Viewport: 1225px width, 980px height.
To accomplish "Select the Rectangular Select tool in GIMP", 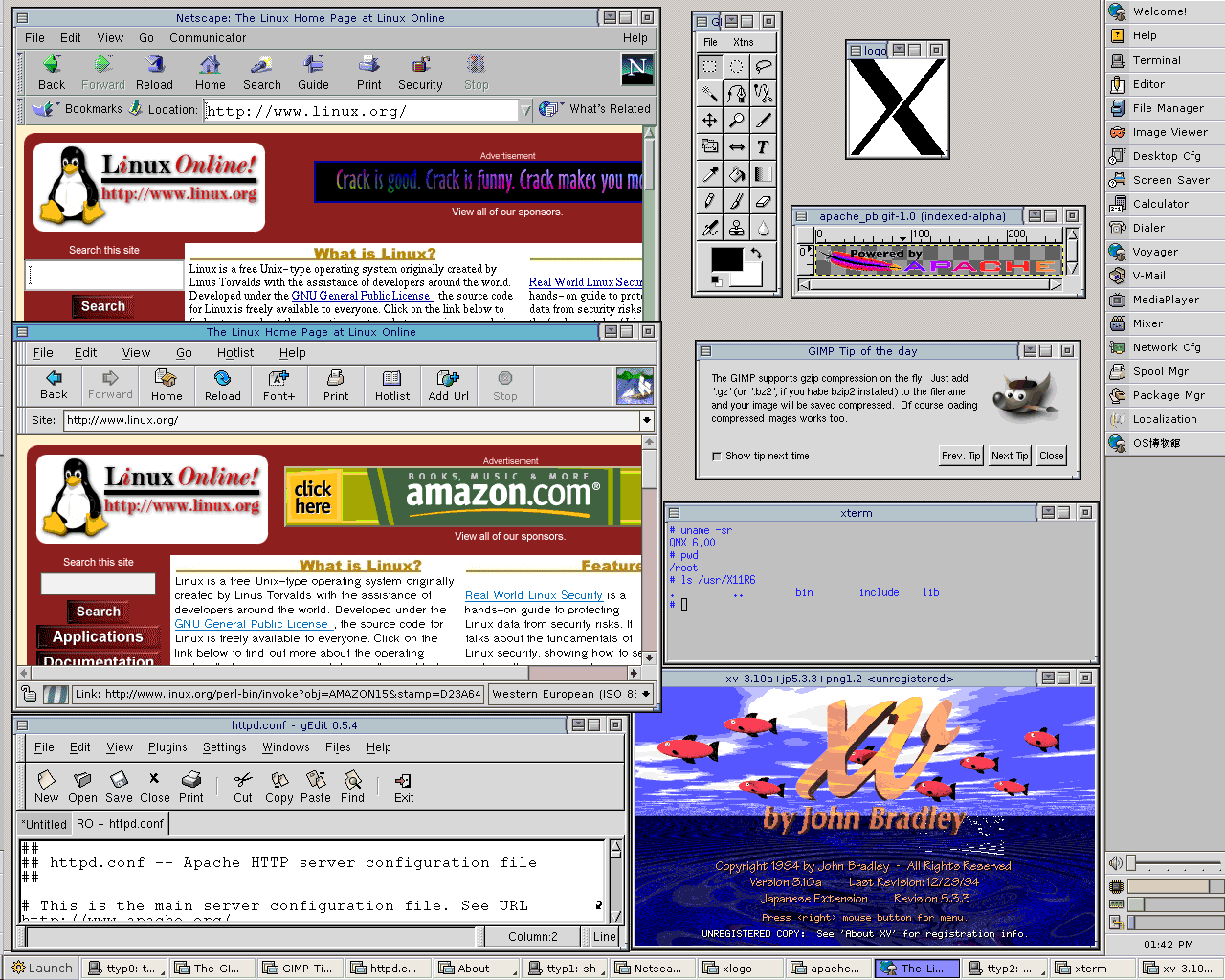I will click(x=709, y=66).
